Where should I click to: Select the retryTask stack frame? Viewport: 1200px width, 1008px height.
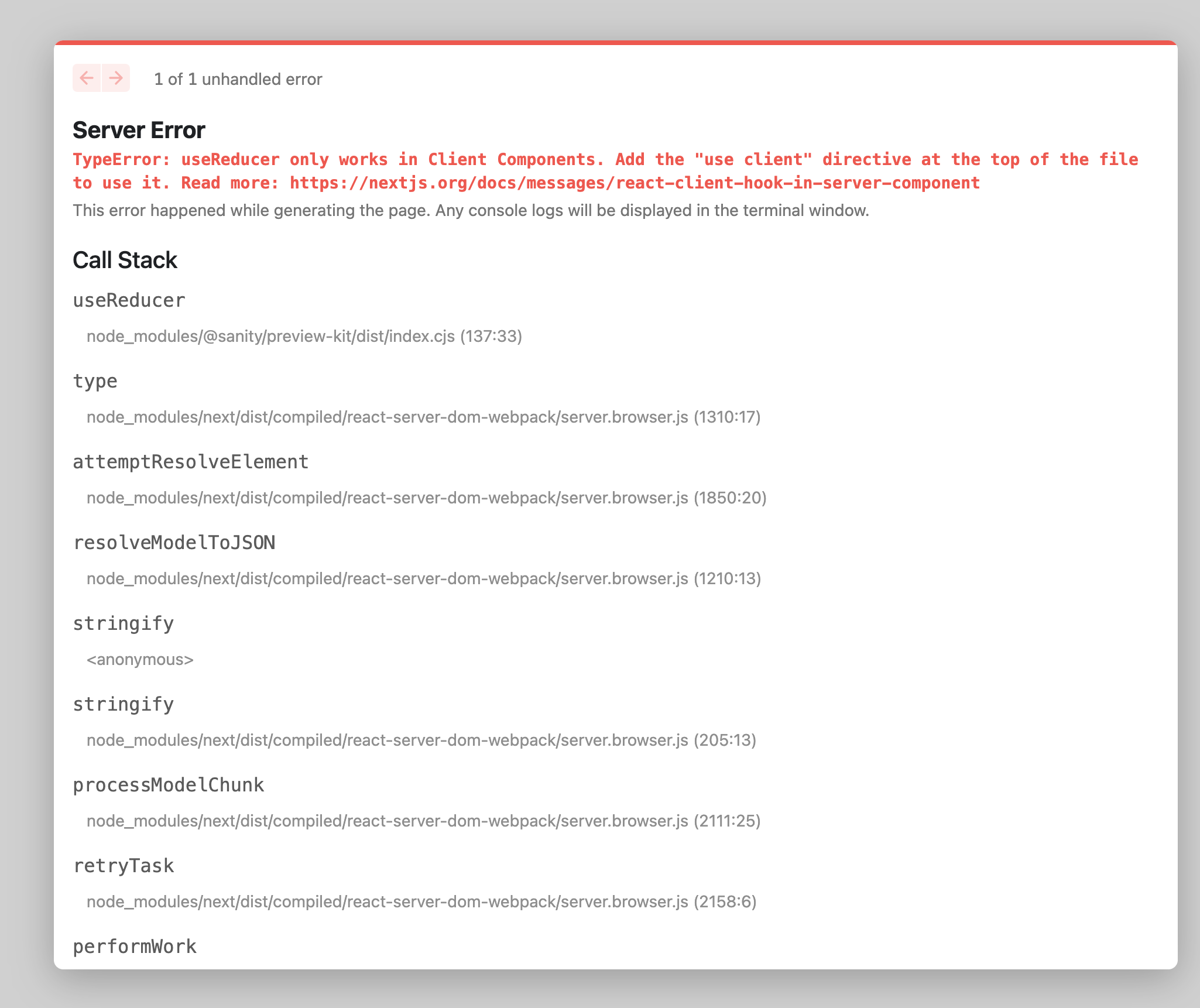coord(124,866)
